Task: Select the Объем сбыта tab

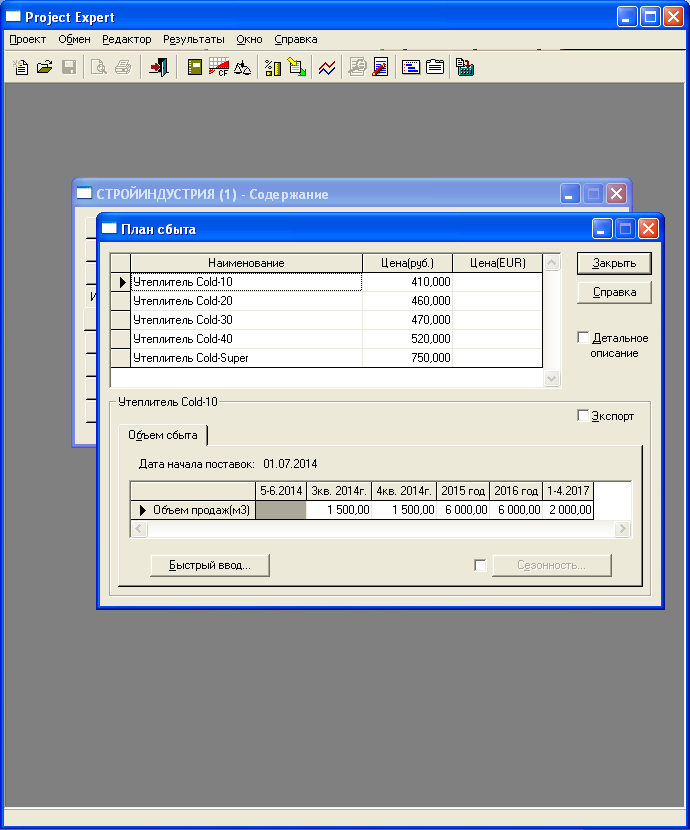Action: click(162, 435)
